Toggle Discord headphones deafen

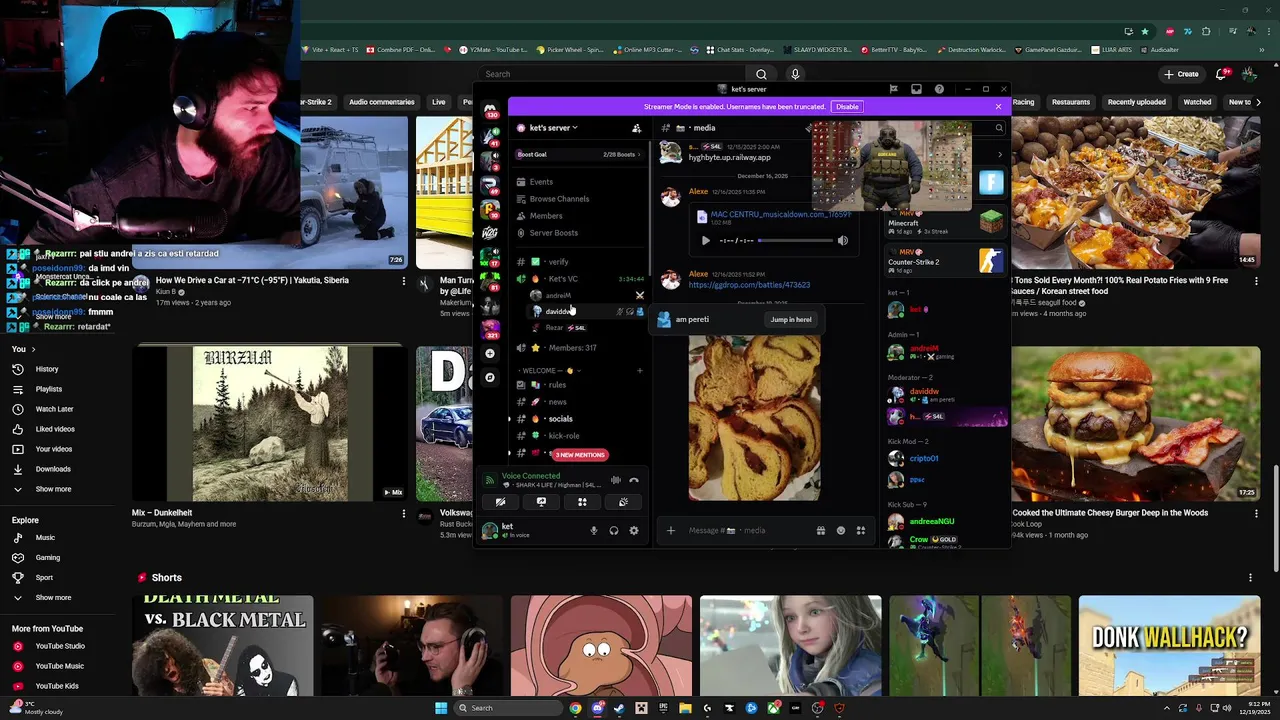point(614,531)
